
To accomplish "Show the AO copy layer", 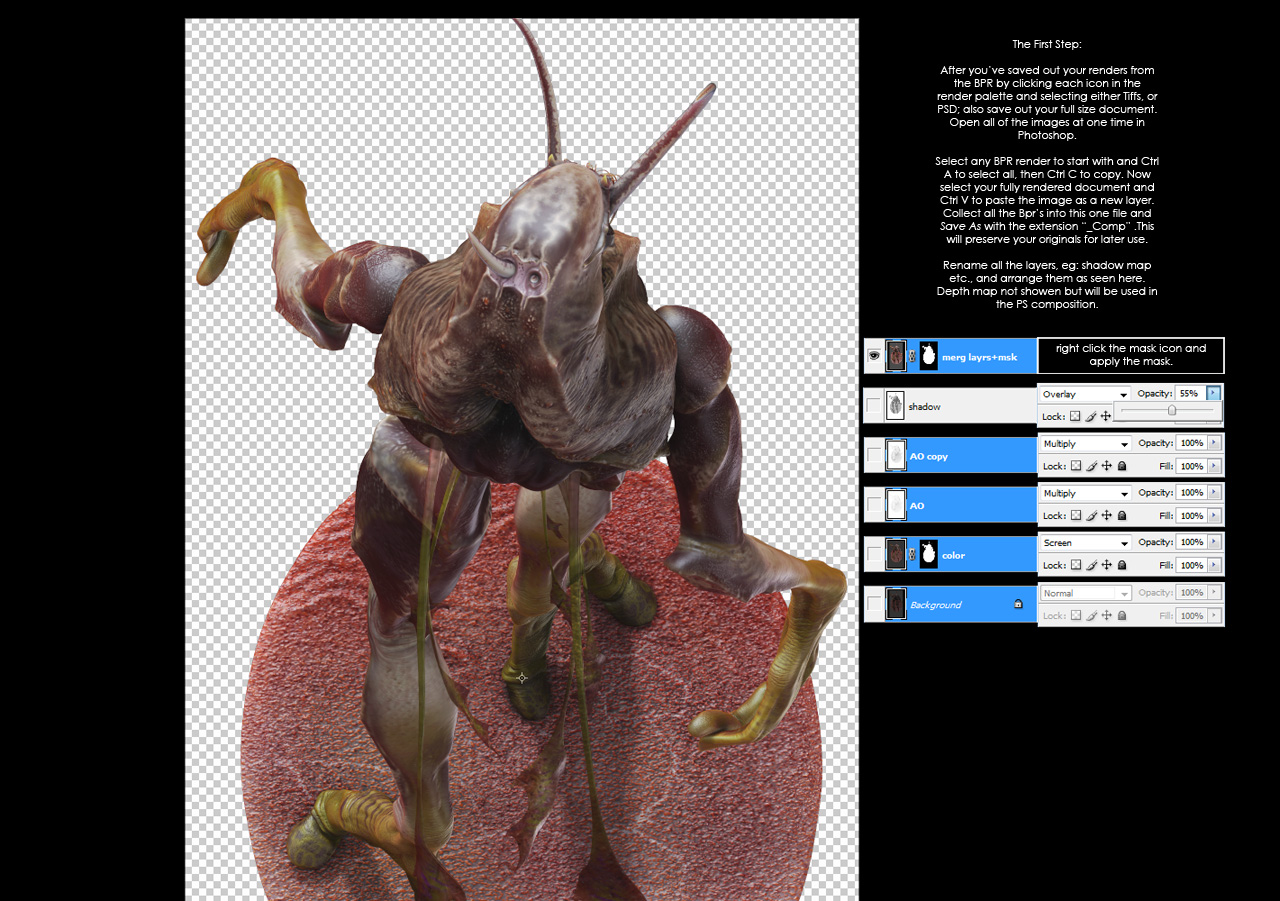I will [874, 455].
